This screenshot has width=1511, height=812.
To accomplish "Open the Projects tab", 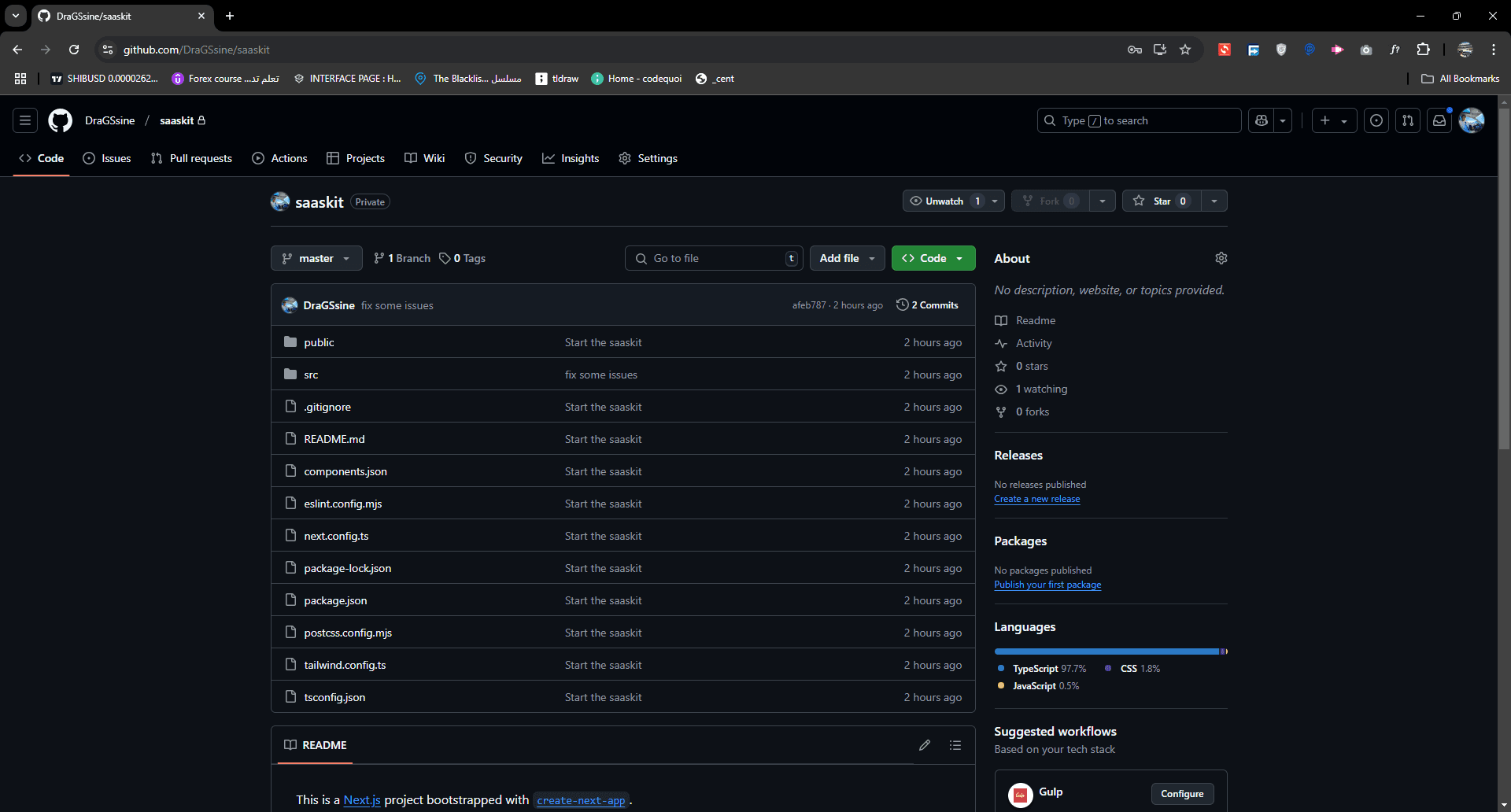I will tap(356, 158).
